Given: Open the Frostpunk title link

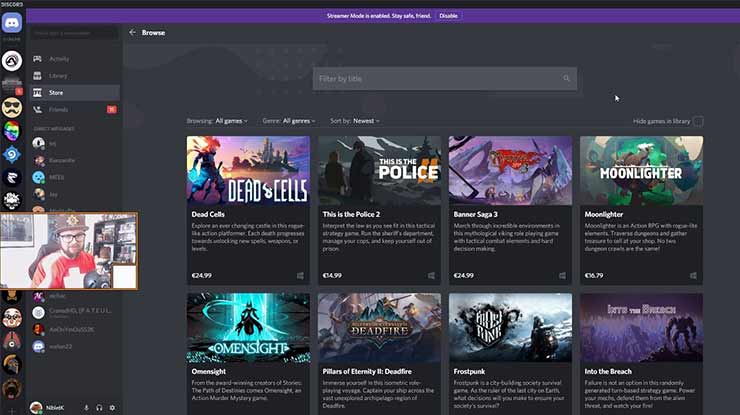Looking at the screenshot, I should pos(469,372).
